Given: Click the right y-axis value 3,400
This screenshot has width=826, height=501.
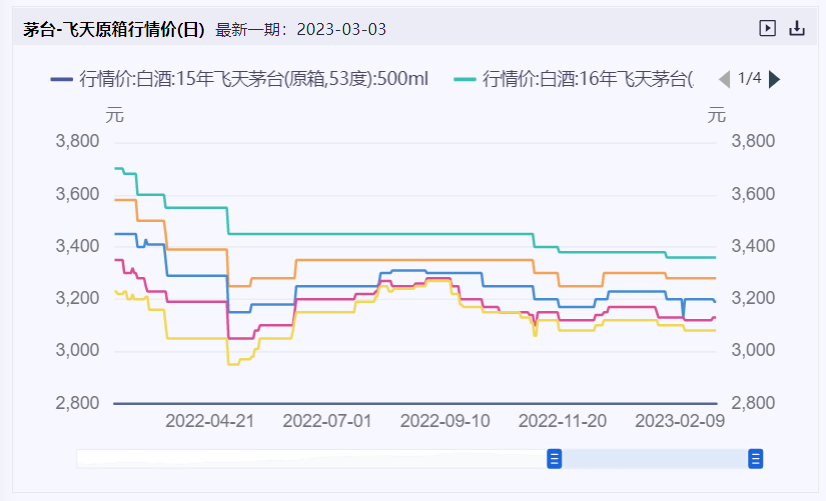Looking at the screenshot, I should [x=753, y=245].
